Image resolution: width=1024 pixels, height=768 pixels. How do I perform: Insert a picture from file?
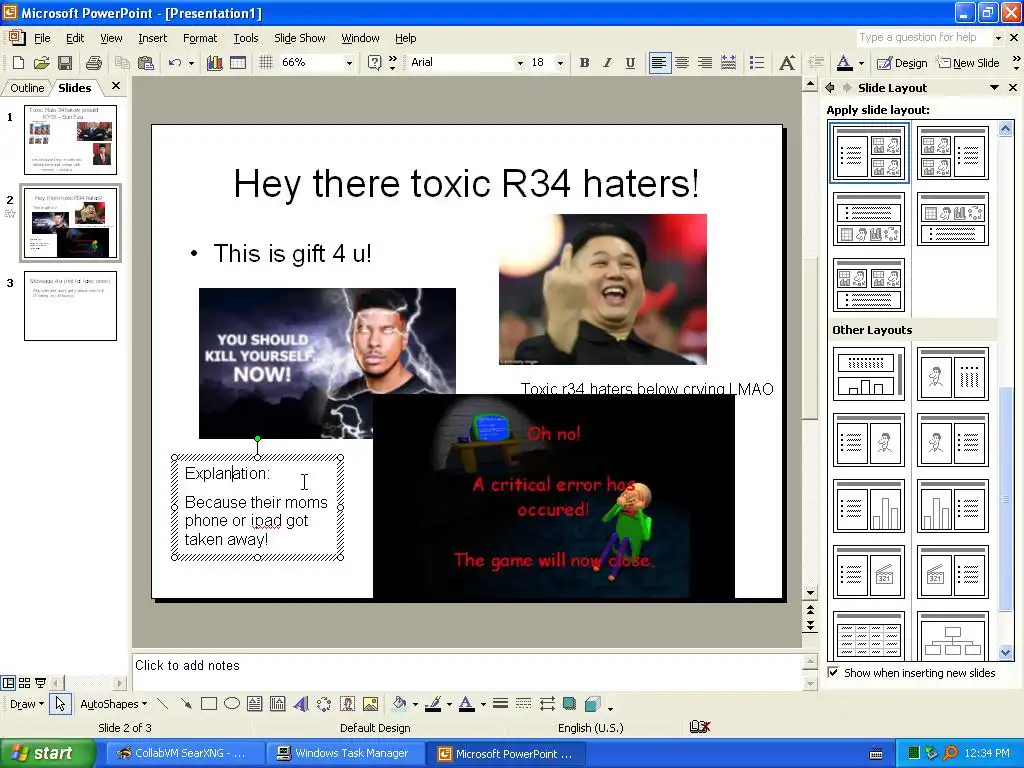point(370,703)
